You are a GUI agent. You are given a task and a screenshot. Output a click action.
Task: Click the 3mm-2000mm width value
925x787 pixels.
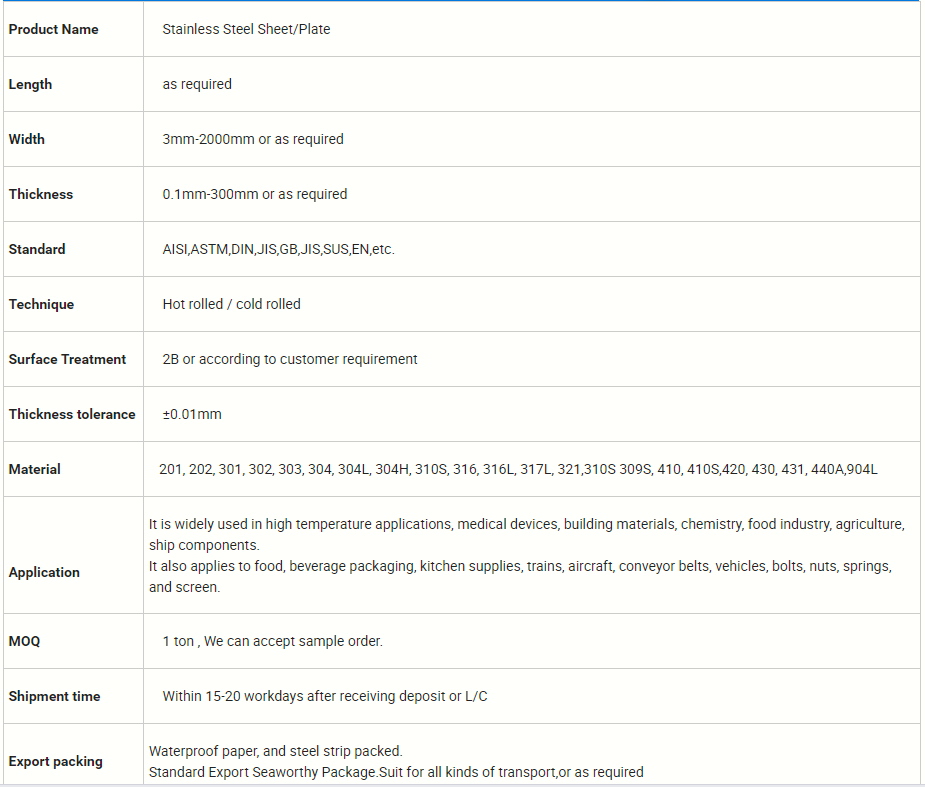coord(253,140)
